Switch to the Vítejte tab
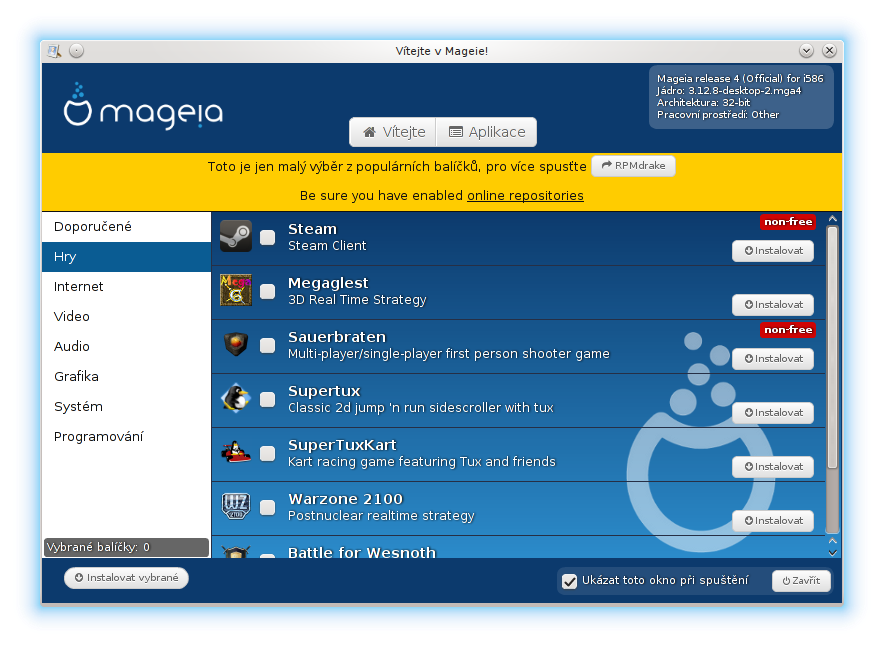 coord(394,132)
